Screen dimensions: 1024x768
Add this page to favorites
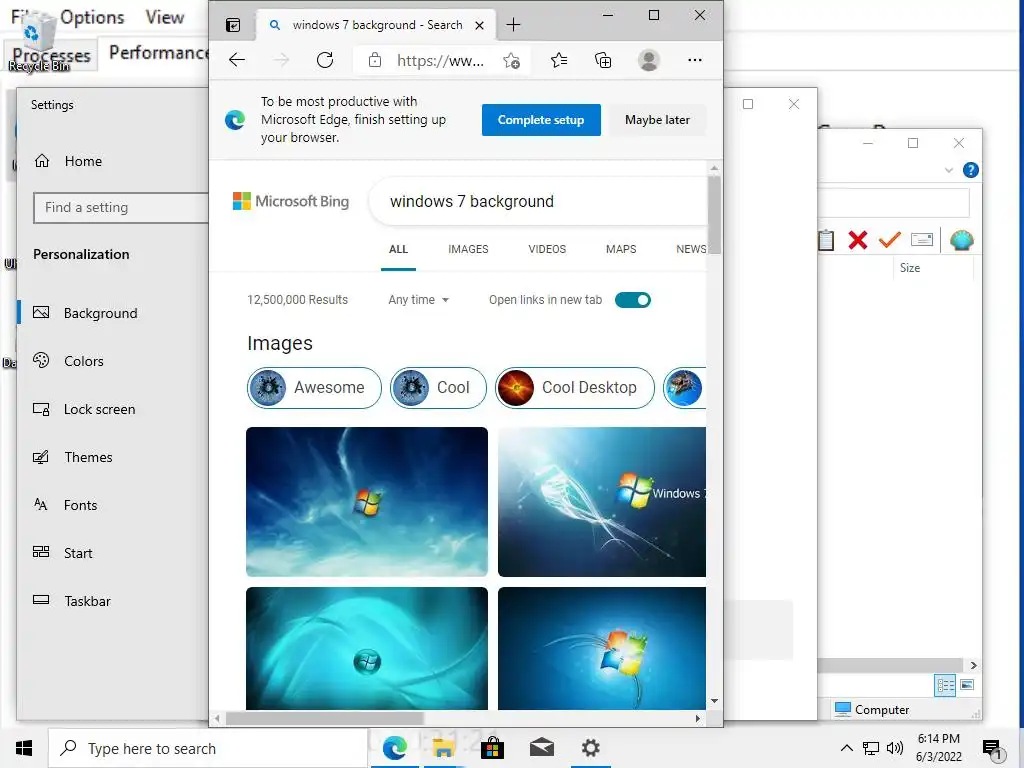[x=511, y=61]
